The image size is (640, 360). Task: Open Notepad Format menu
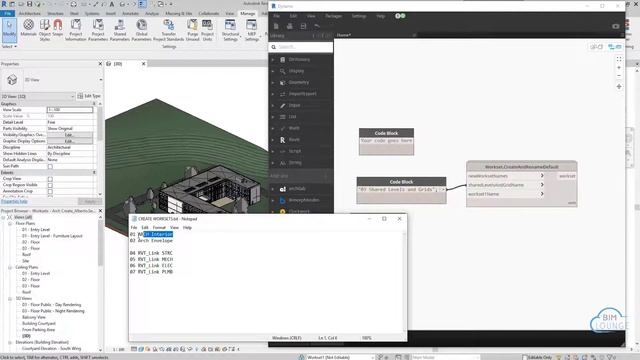(159, 227)
